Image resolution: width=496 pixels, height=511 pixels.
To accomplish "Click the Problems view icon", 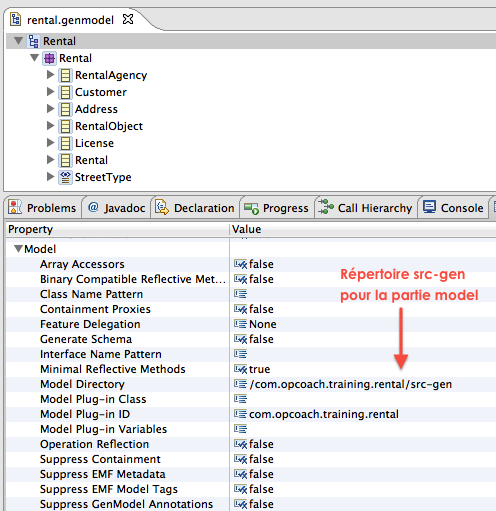I will coord(15,207).
